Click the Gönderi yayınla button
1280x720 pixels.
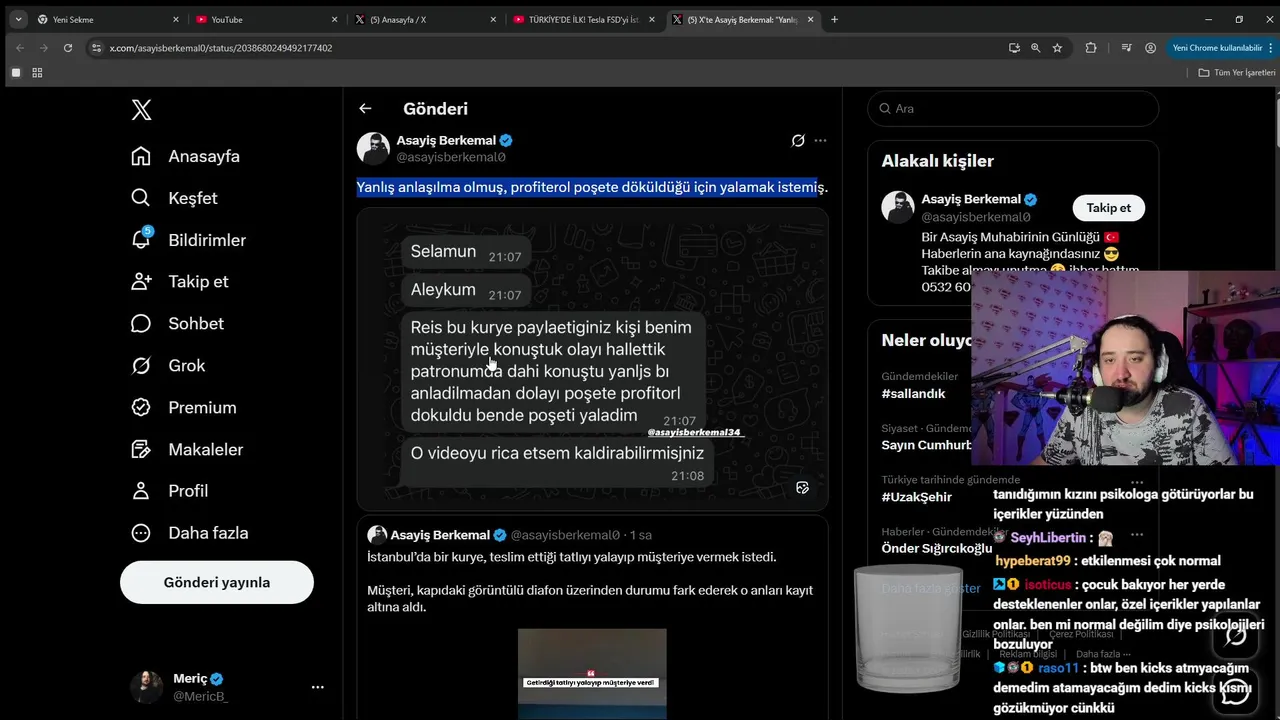click(217, 582)
